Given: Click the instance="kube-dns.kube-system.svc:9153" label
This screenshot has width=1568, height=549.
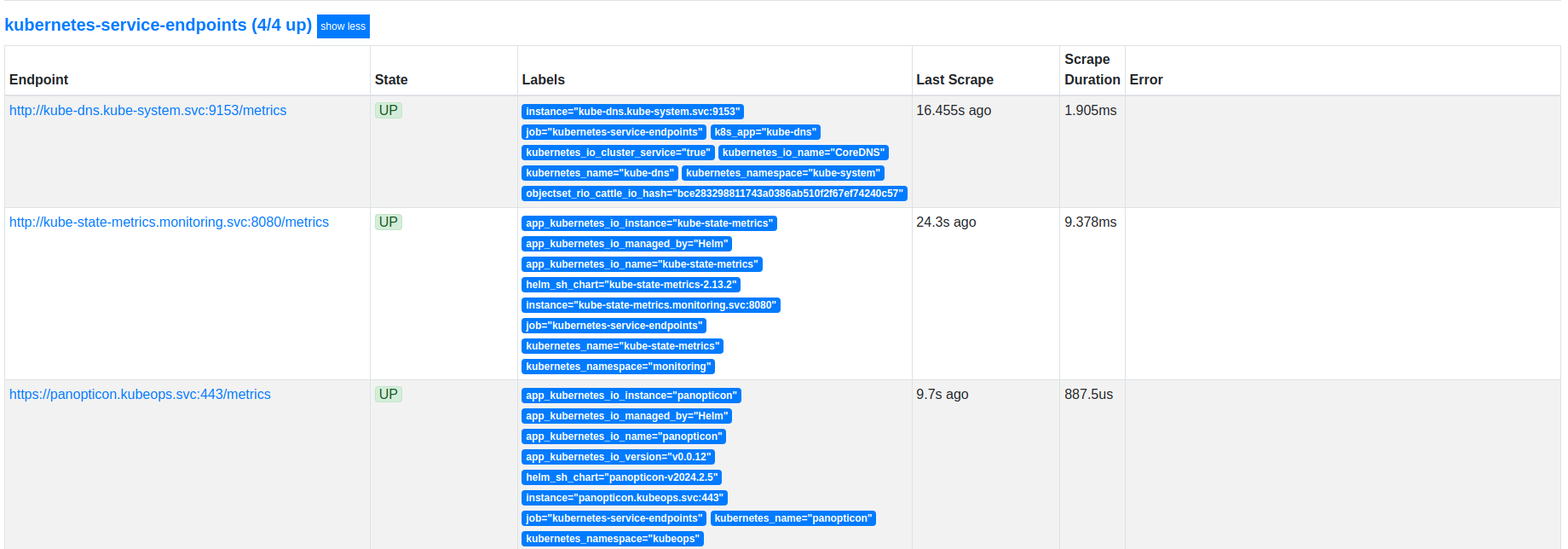Looking at the screenshot, I should pyautogui.click(x=632, y=112).
